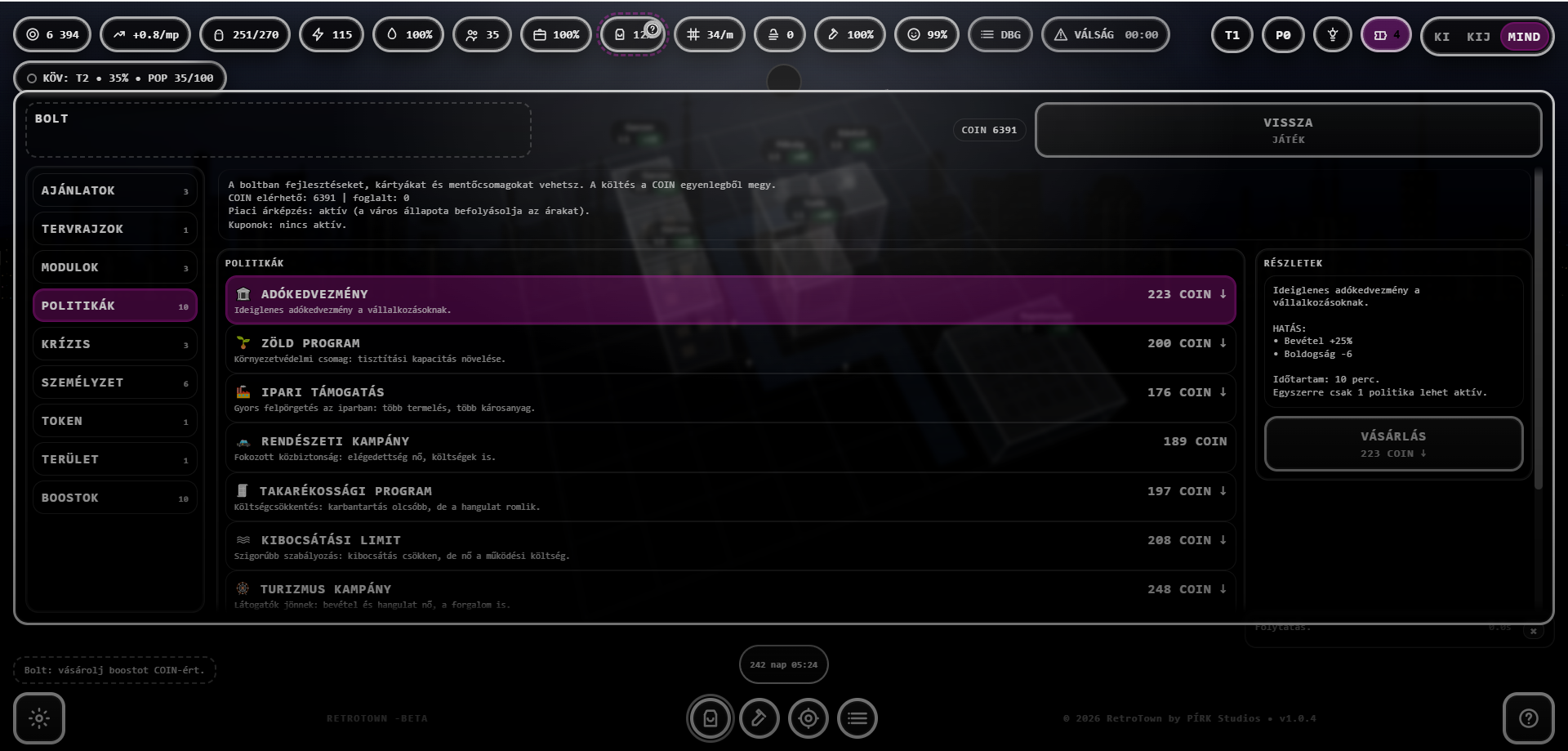
Task: Buy Adókedvezmény with the VÁSÁRLÁS button
Action: click(1393, 444)
